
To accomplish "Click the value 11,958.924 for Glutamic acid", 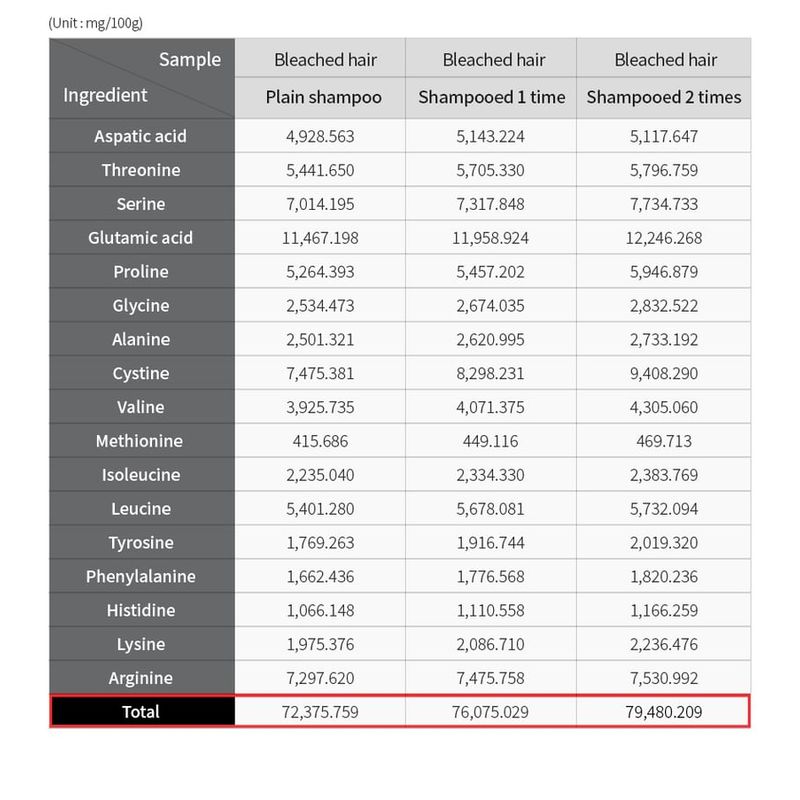I will 491,238.
